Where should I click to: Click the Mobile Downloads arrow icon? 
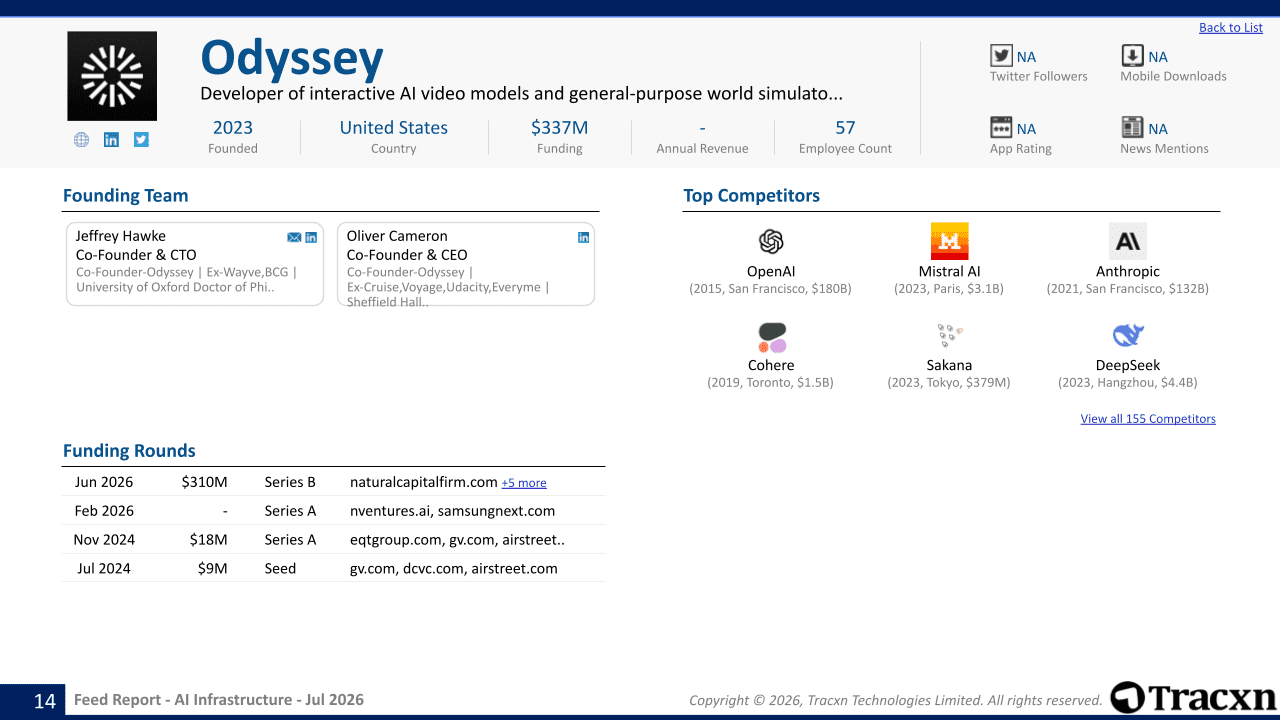click(x=1132, y=56)
